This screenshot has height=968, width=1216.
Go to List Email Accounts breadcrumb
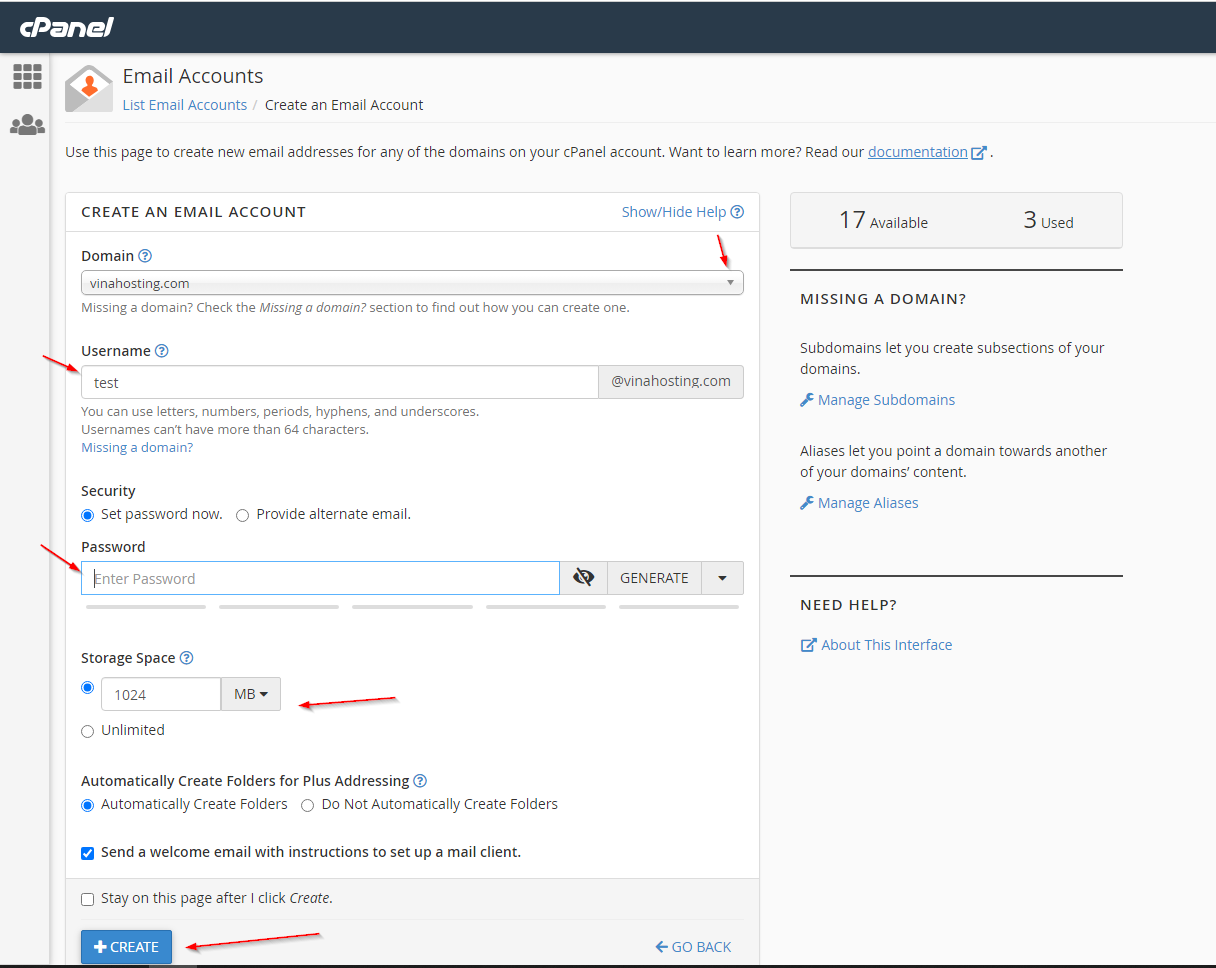point(184,105)
